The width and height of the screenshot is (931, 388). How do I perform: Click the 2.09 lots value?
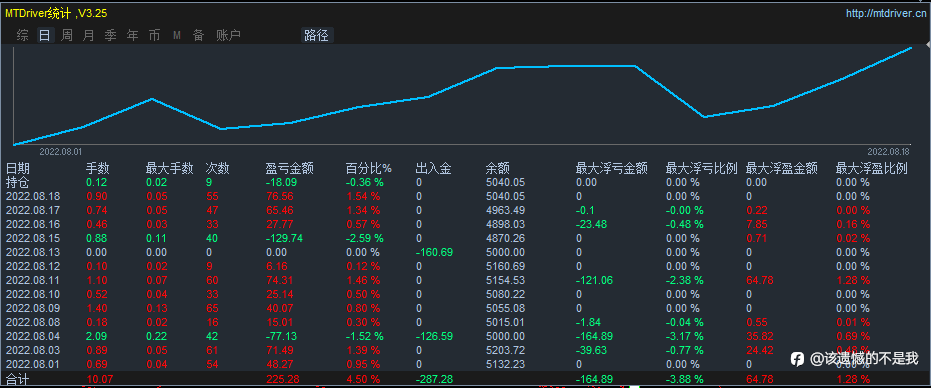point(97,336)
